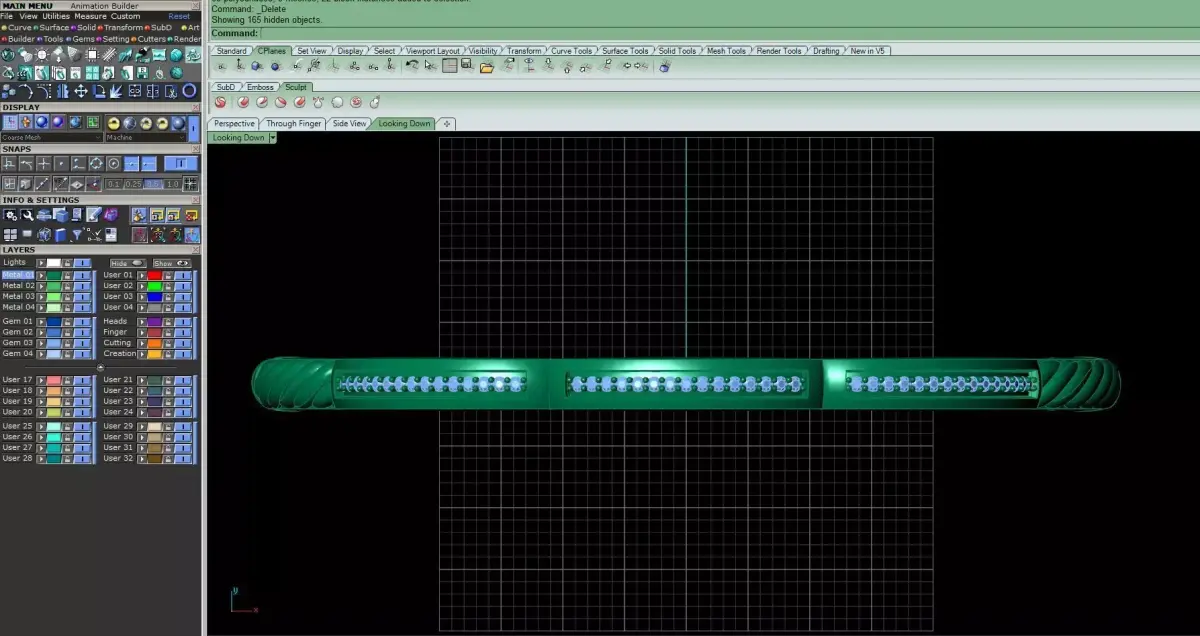Viewport: 1200px width, 636px height.
Task: Open the Looking Down viewport dropdown arrow
Action: [272, 137]
